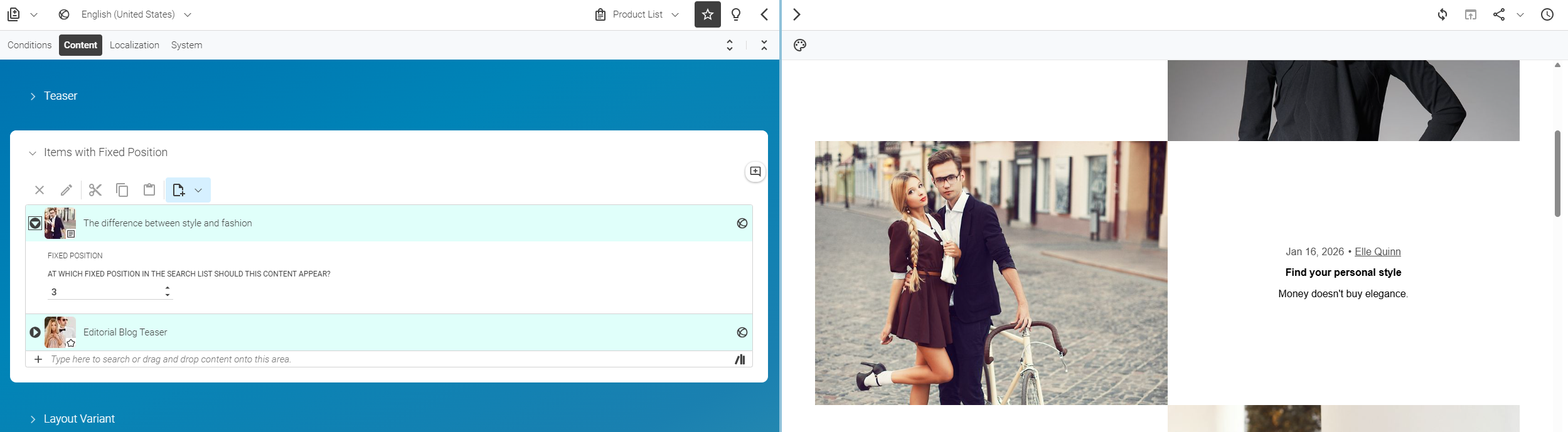Open the document type icon menu

(14, 14)
